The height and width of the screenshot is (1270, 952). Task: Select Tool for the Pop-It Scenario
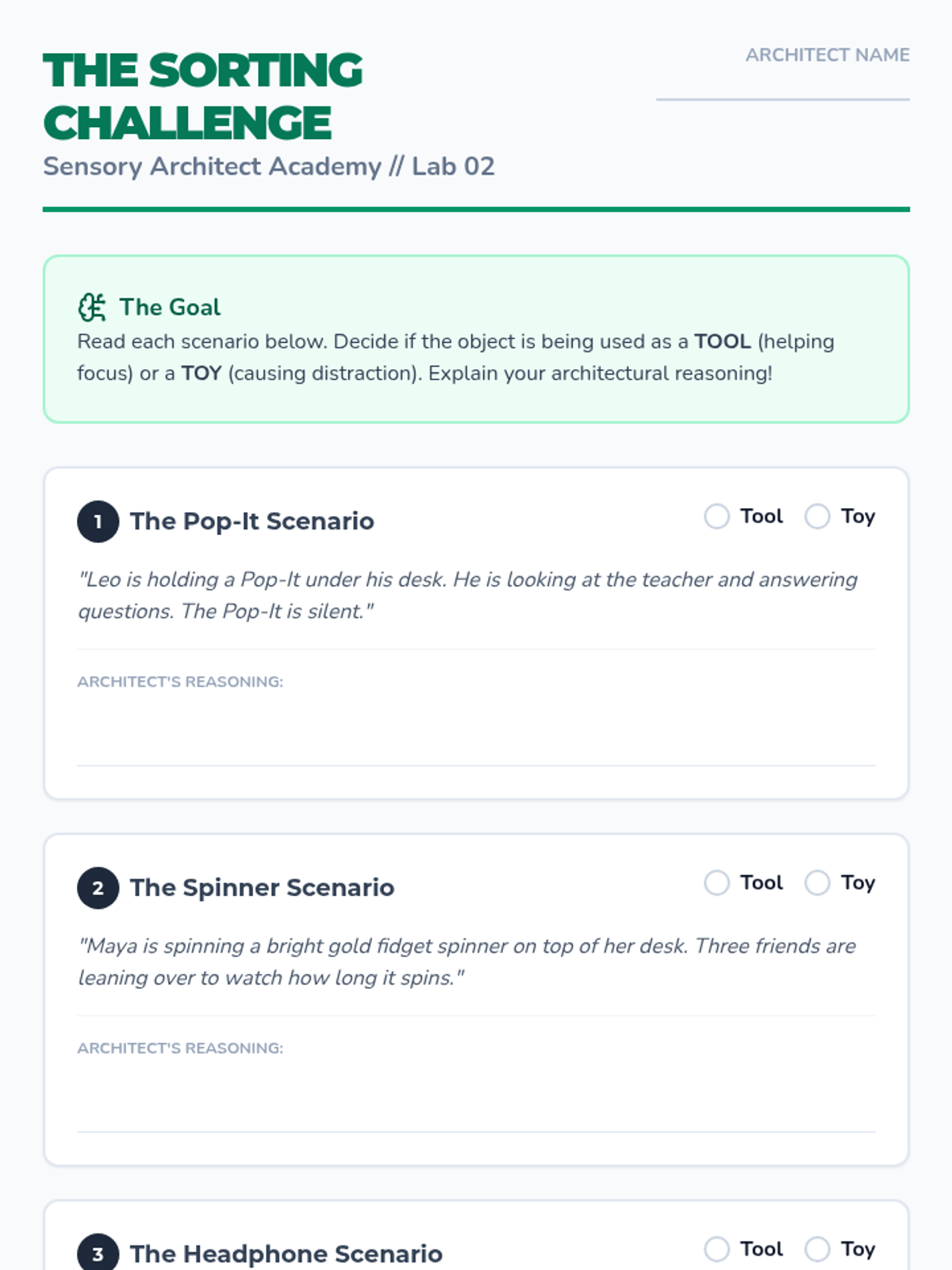tap(716, 517)
